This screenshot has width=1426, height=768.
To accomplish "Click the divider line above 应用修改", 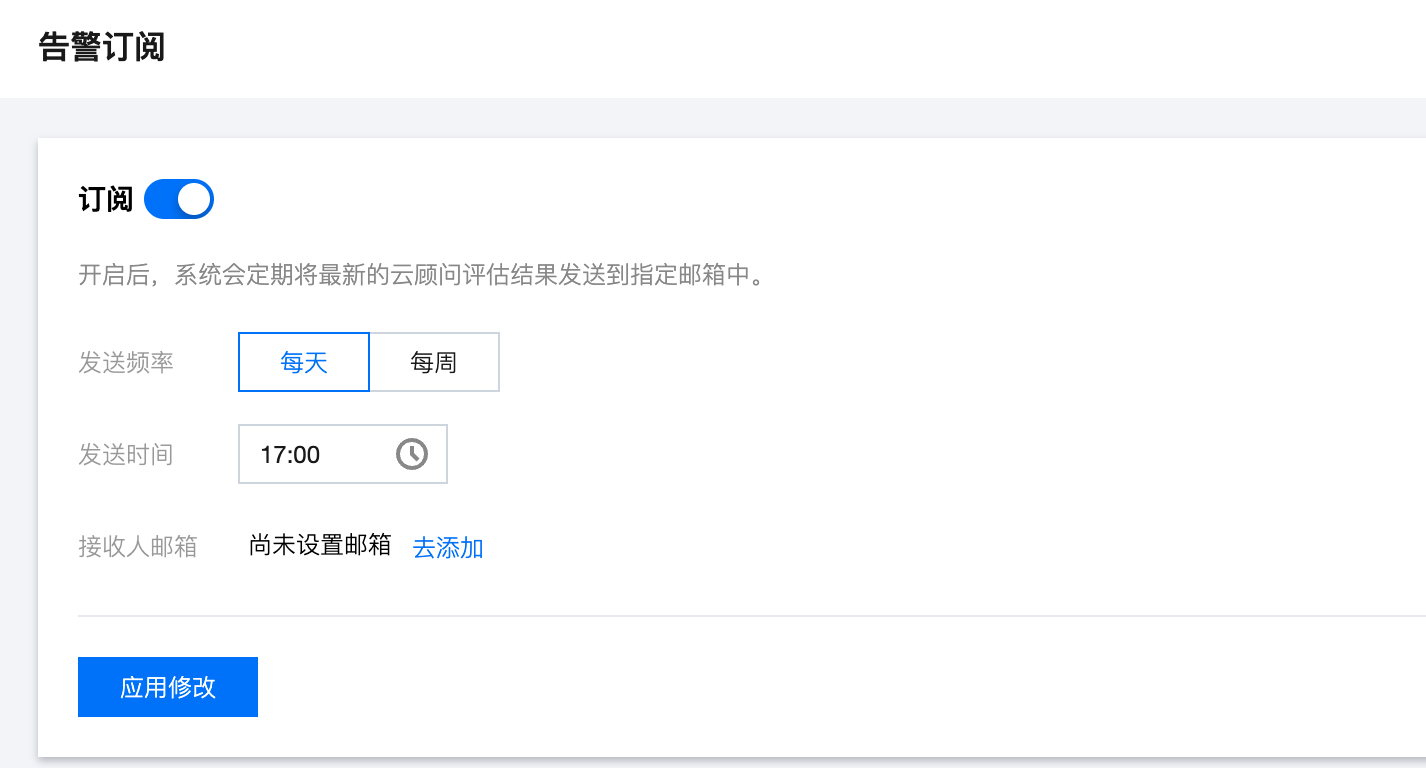I will pos(700,616).
